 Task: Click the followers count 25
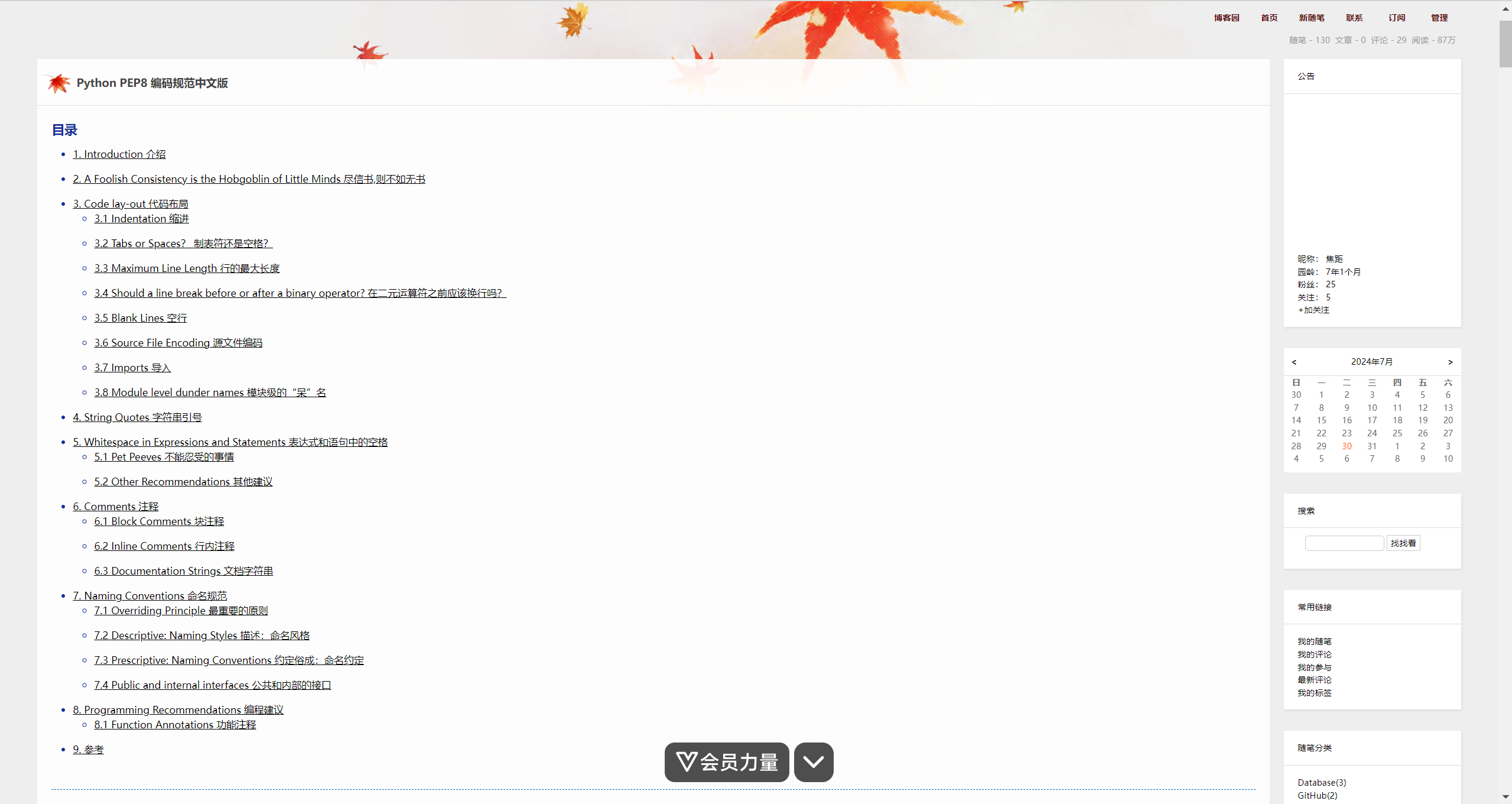1331,284
